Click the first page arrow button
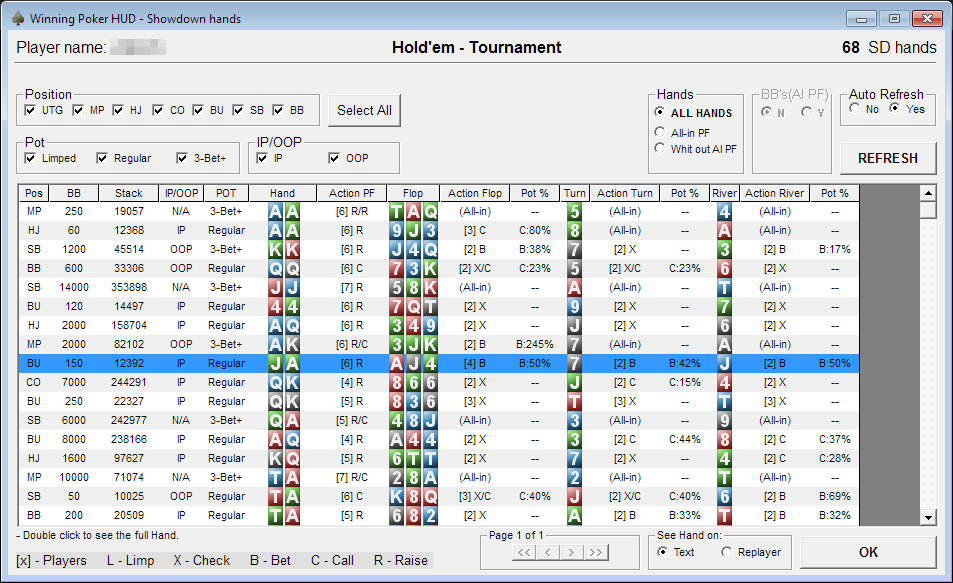Image resolution: width=953 pixels, height=583 pixels. pyautogui.click(x=524, y=552)
